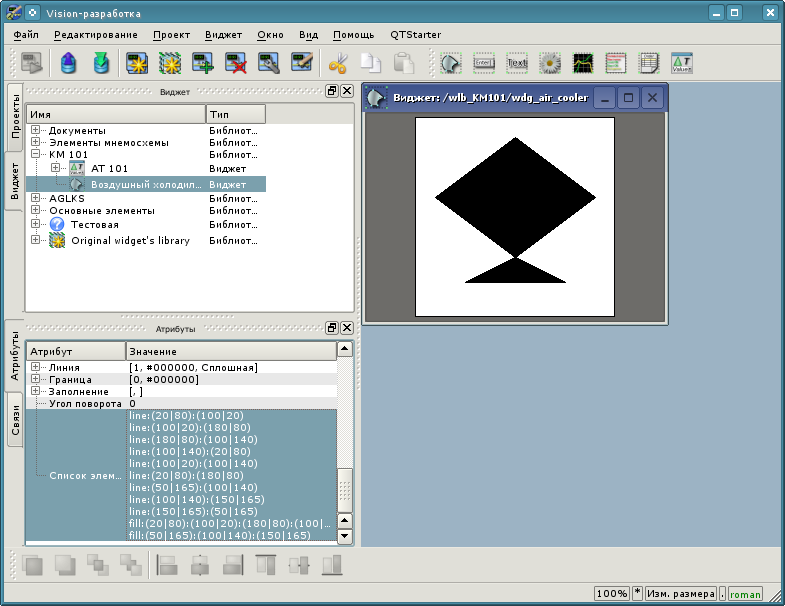Select the Text widget tool icon
Image resolution: width=785 pixels, height=606 pixels.
point(517,64)
